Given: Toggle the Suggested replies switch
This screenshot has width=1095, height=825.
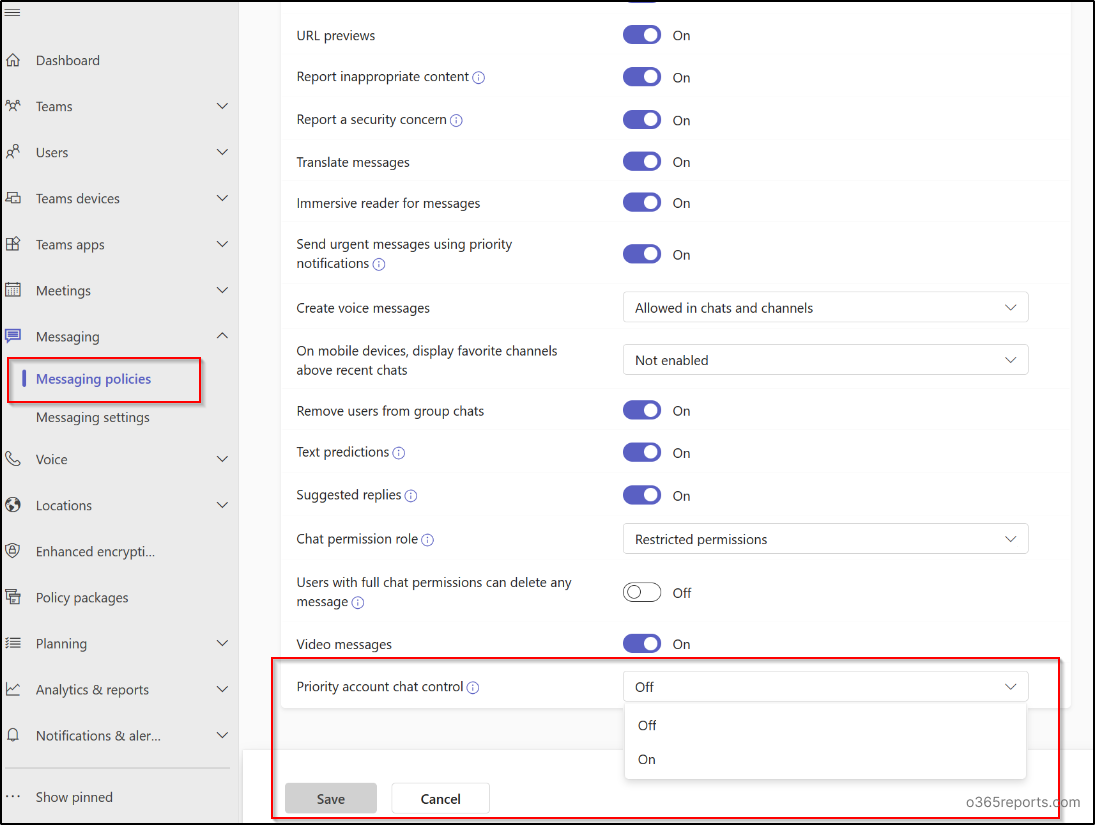Looking at the screenshot, I should (x=642, y=495).
